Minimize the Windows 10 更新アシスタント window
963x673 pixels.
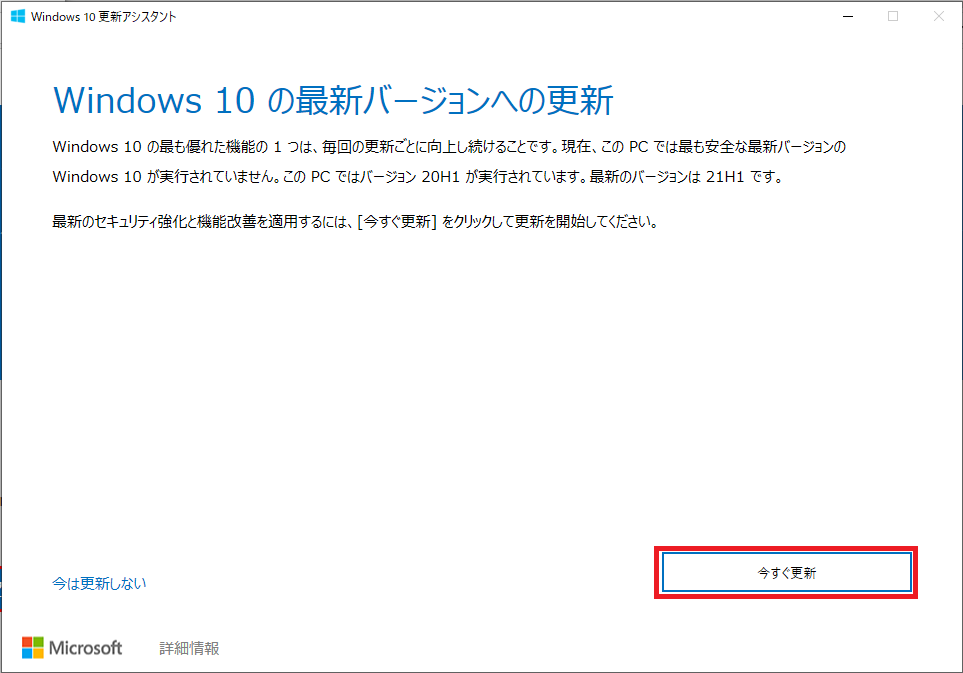[x=848, y=17]
